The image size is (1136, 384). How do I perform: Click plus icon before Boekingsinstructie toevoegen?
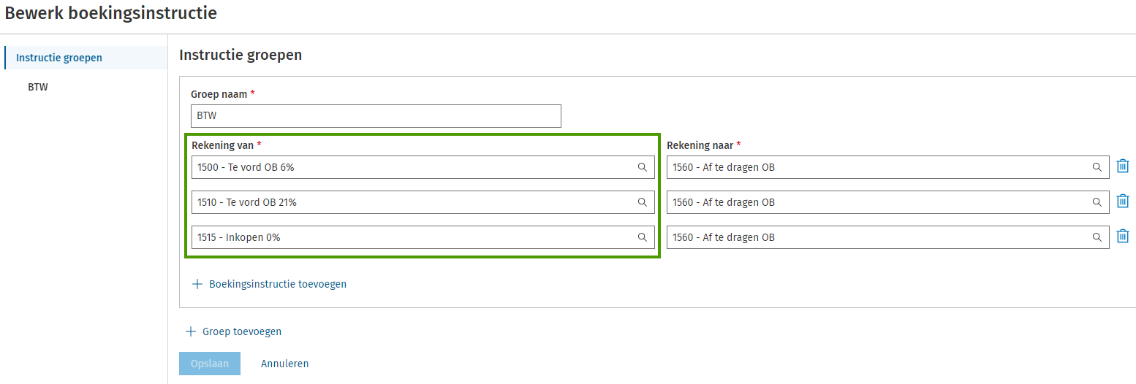tap(196, 284)
